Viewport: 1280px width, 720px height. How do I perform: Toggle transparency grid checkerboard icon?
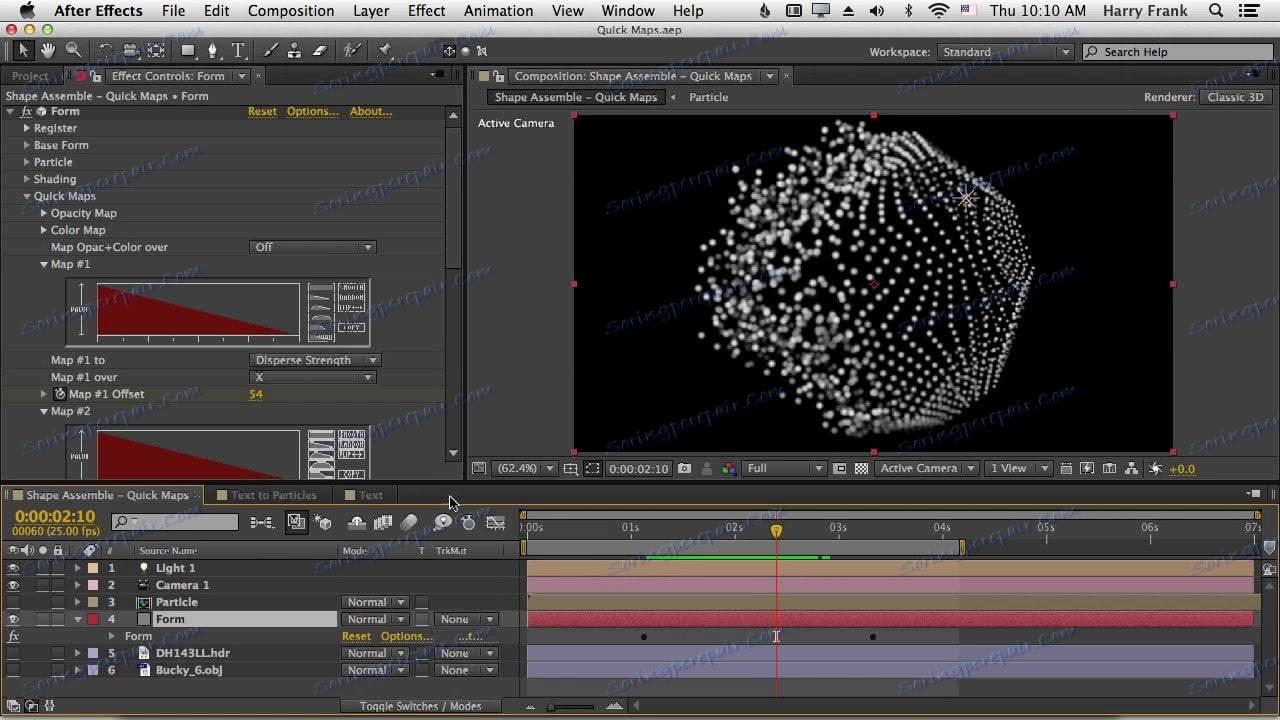861,468
